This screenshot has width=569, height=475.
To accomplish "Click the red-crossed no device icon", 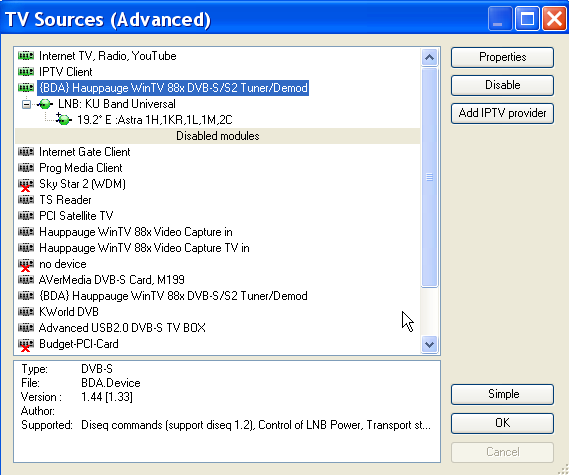I will tap(26, 265).
